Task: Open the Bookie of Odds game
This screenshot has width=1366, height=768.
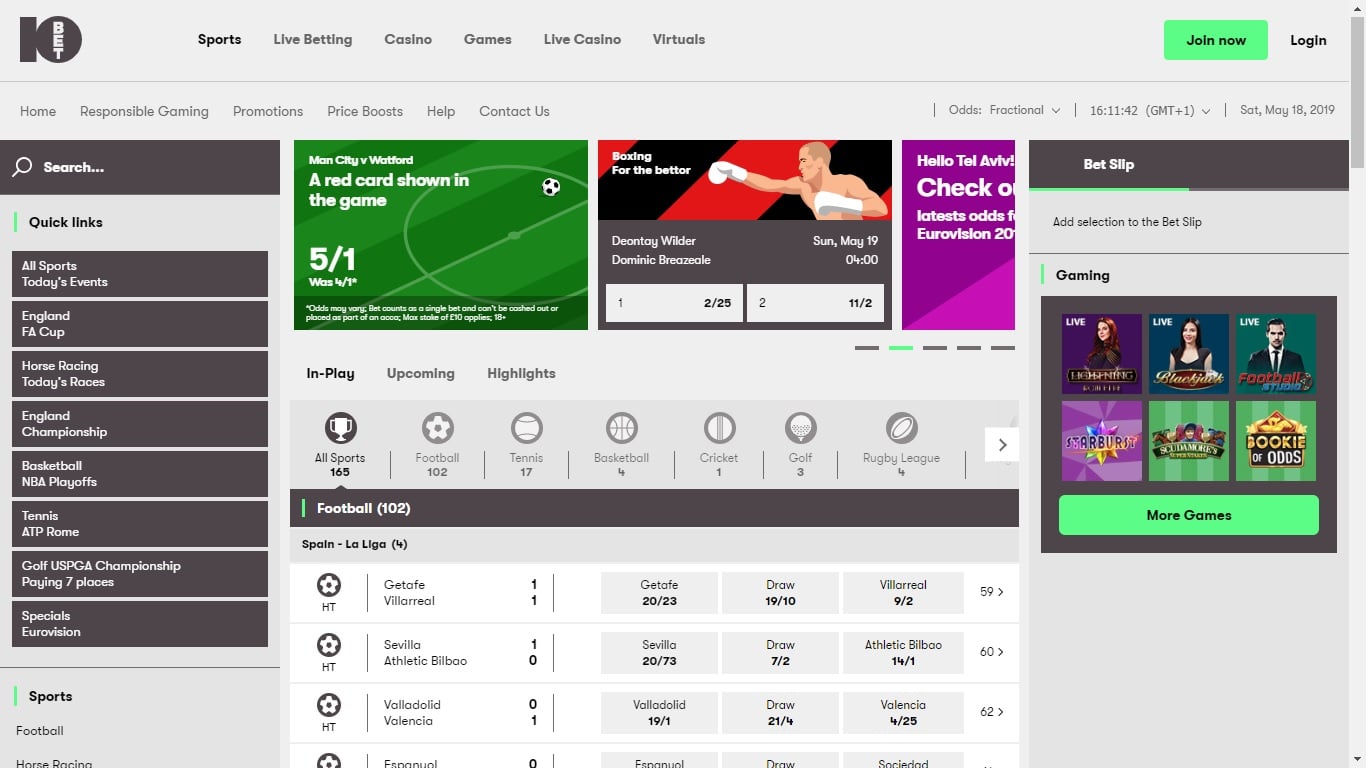Action: click(x=1276, y=441)
